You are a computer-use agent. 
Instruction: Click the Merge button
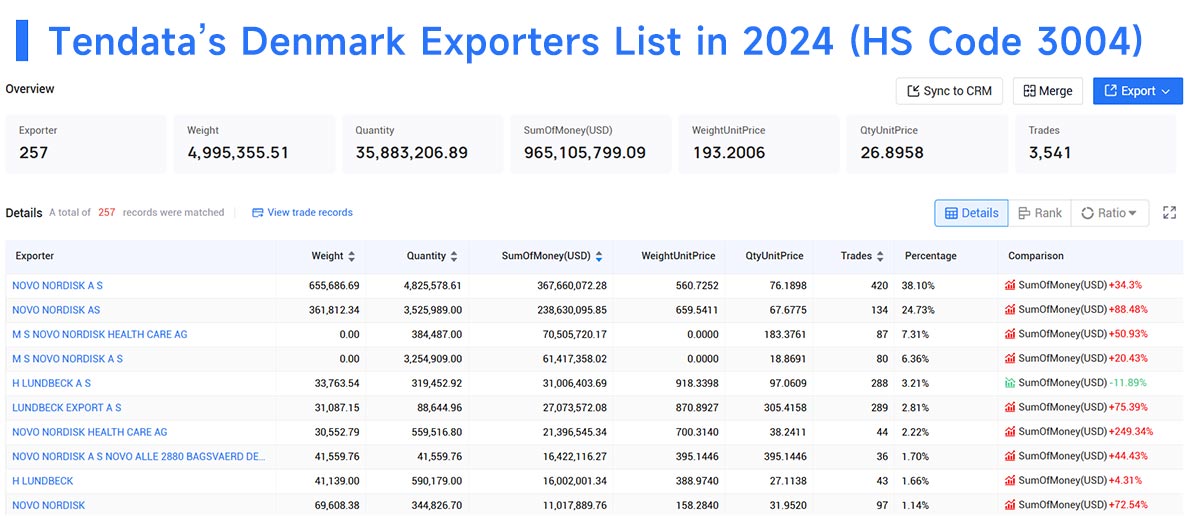click(1048, 91)
